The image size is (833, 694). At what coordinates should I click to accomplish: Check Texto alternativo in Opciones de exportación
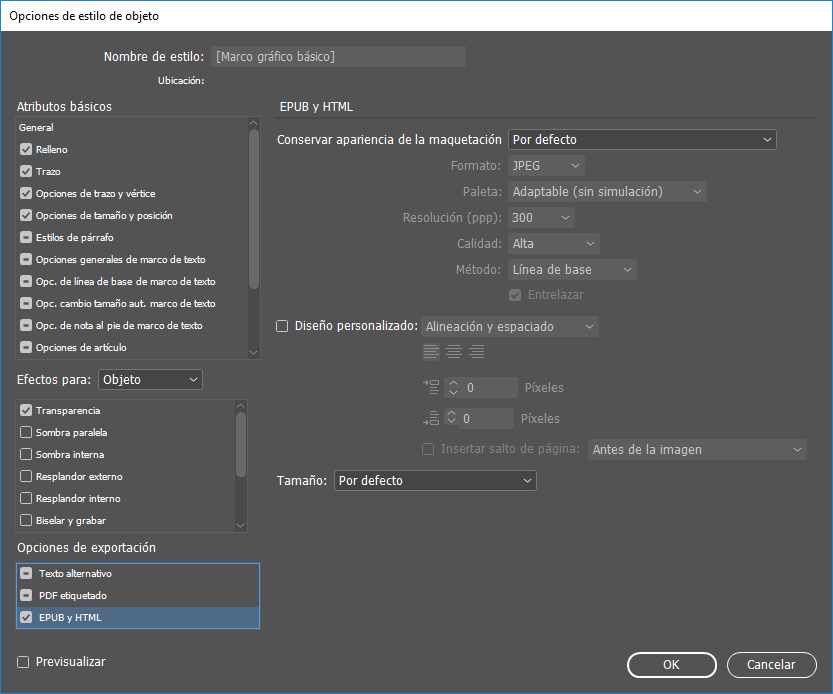[26, 575]
